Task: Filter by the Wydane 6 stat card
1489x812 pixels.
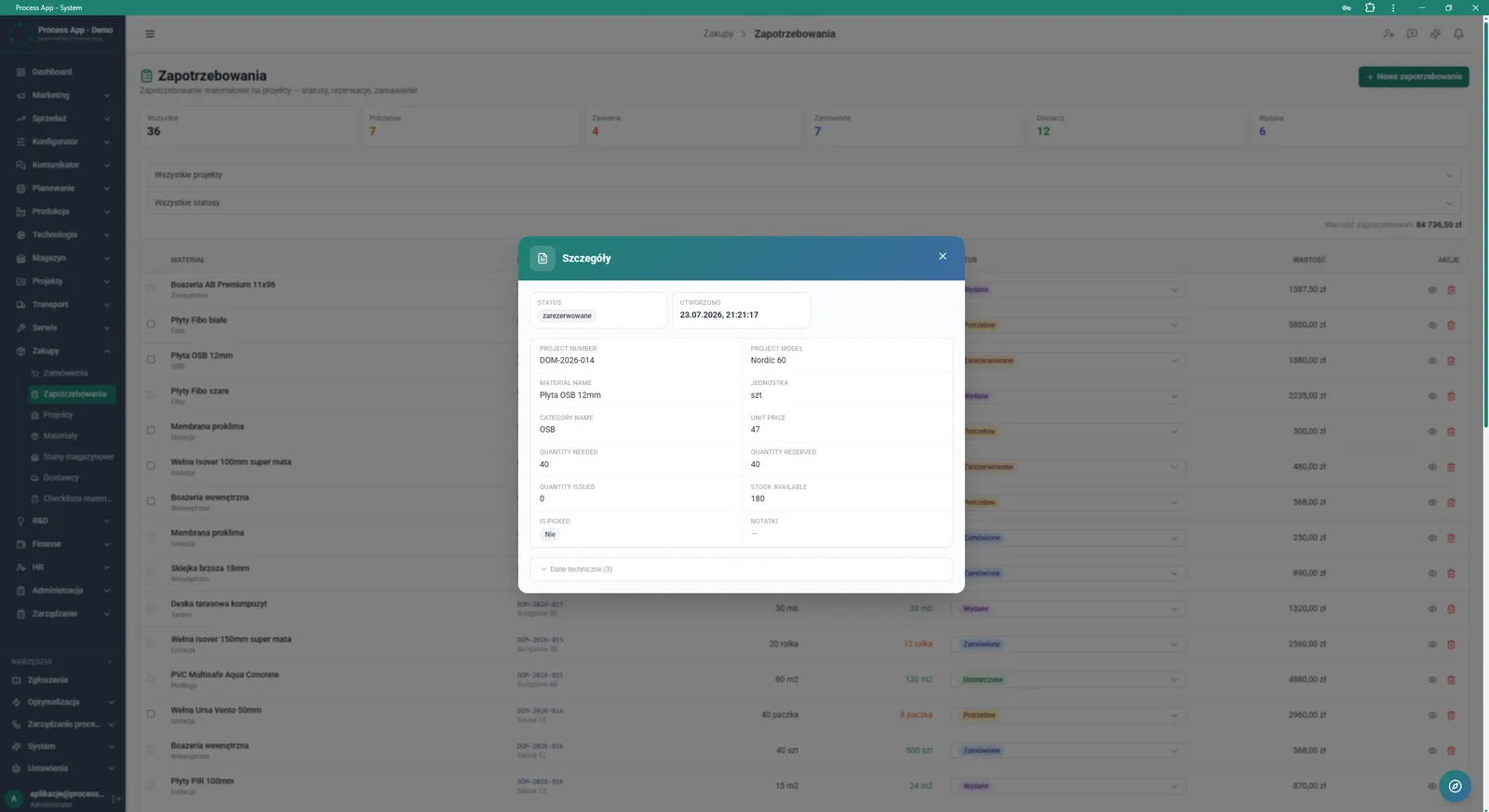Action: tap(1361, 126)
